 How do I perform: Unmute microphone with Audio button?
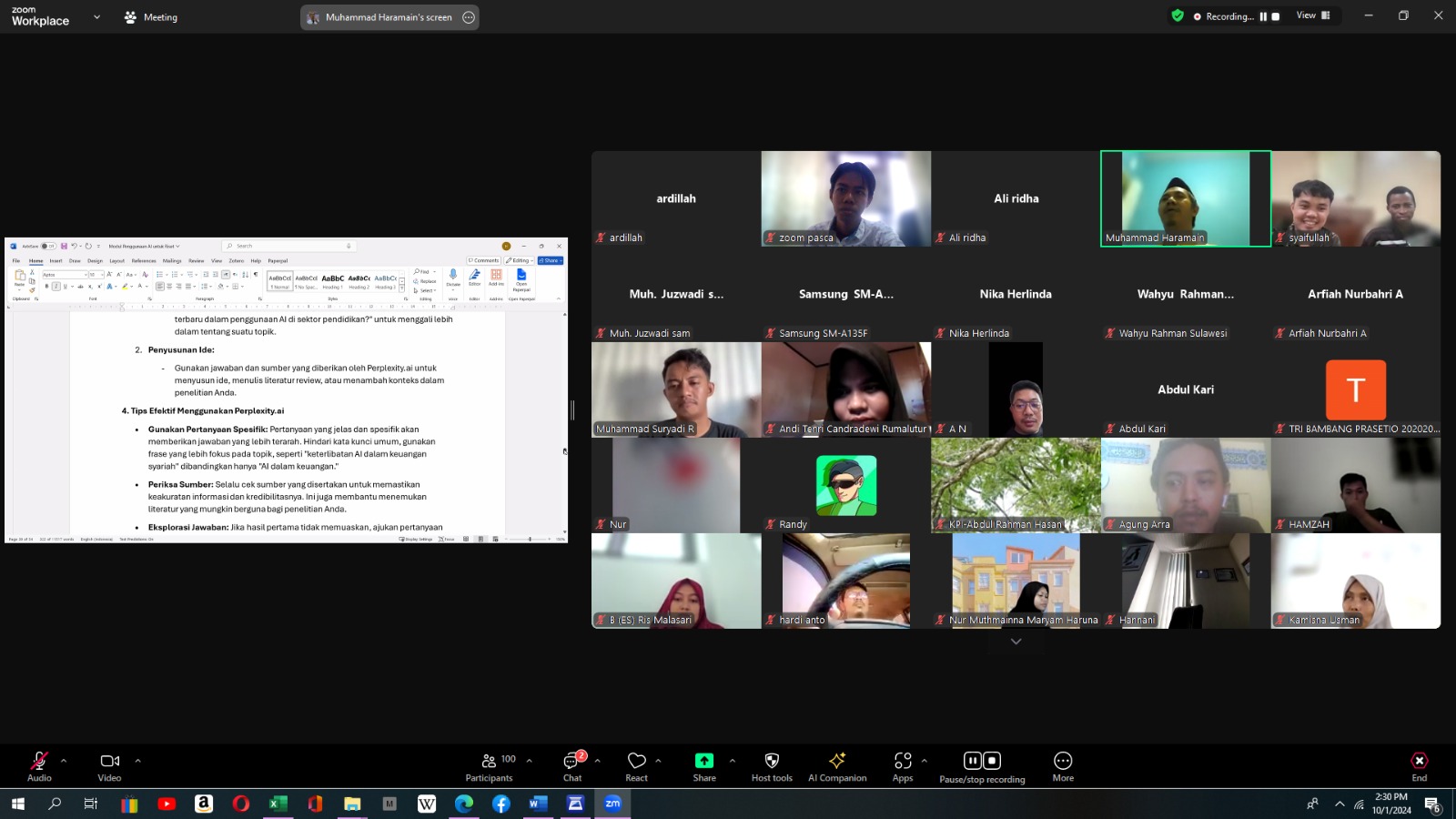click(x=39, y=766)
